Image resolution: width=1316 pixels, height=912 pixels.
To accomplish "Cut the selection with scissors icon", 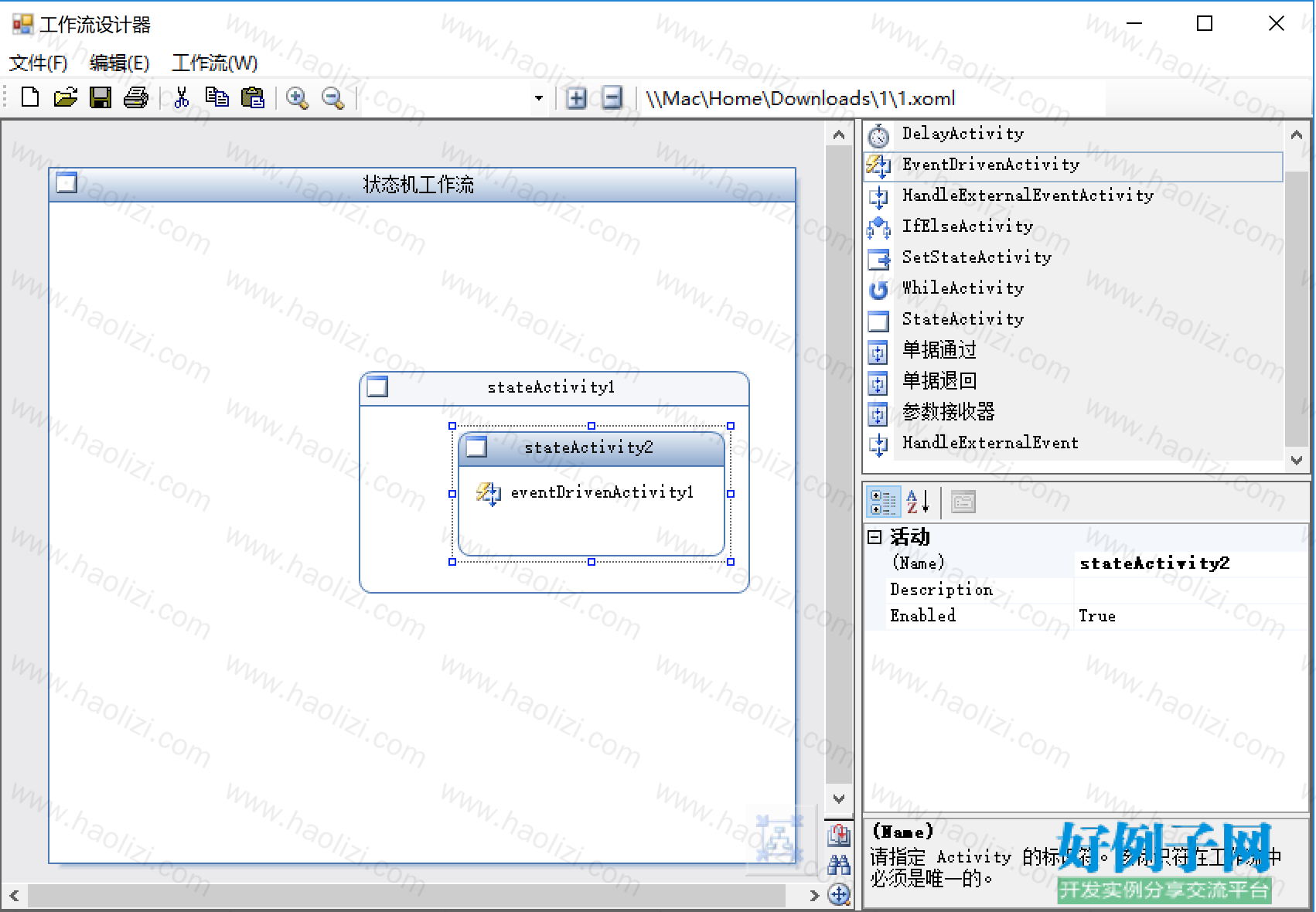I will tap(182, 97).
